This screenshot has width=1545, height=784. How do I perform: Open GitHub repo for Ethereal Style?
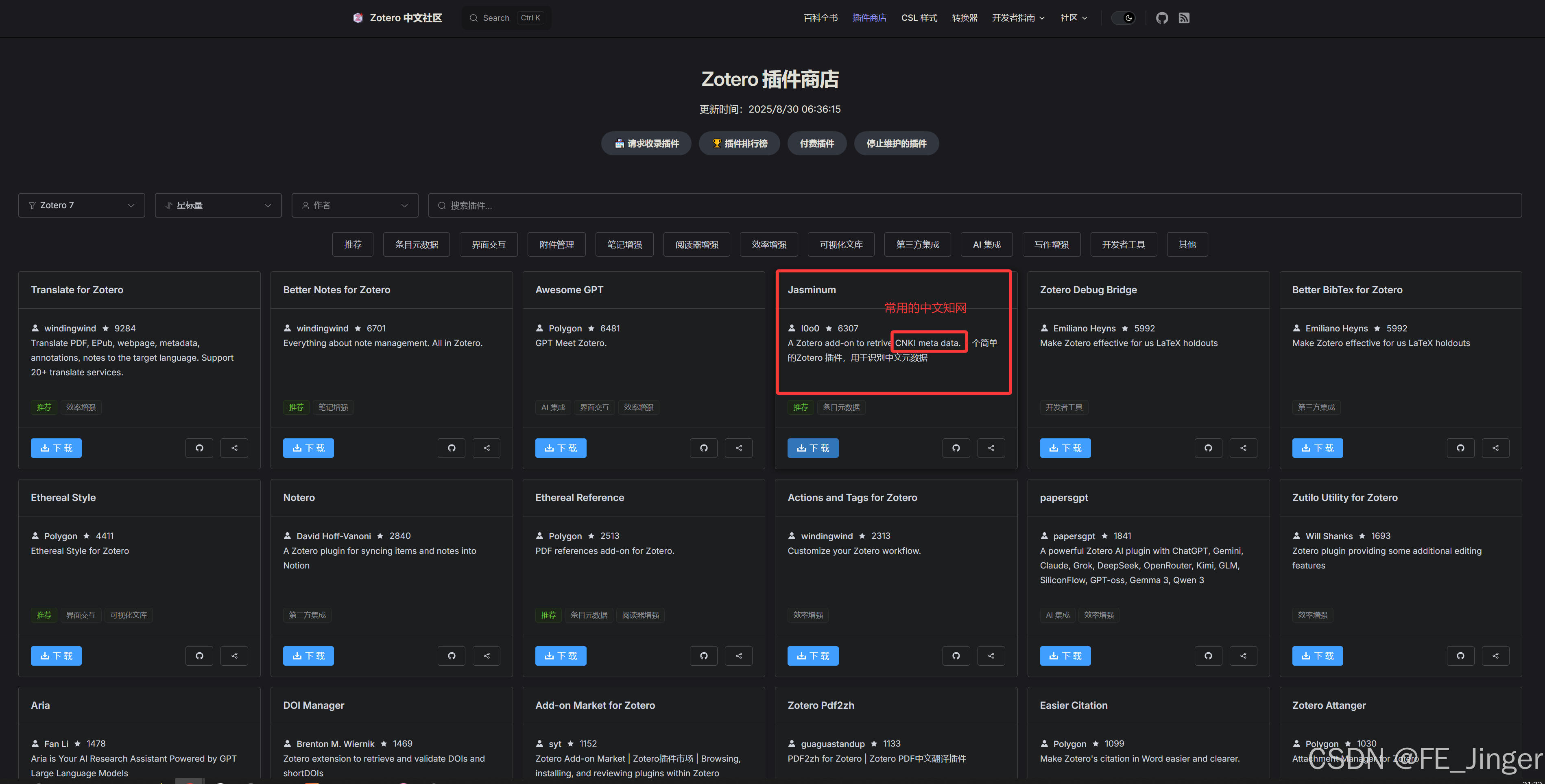199,656
